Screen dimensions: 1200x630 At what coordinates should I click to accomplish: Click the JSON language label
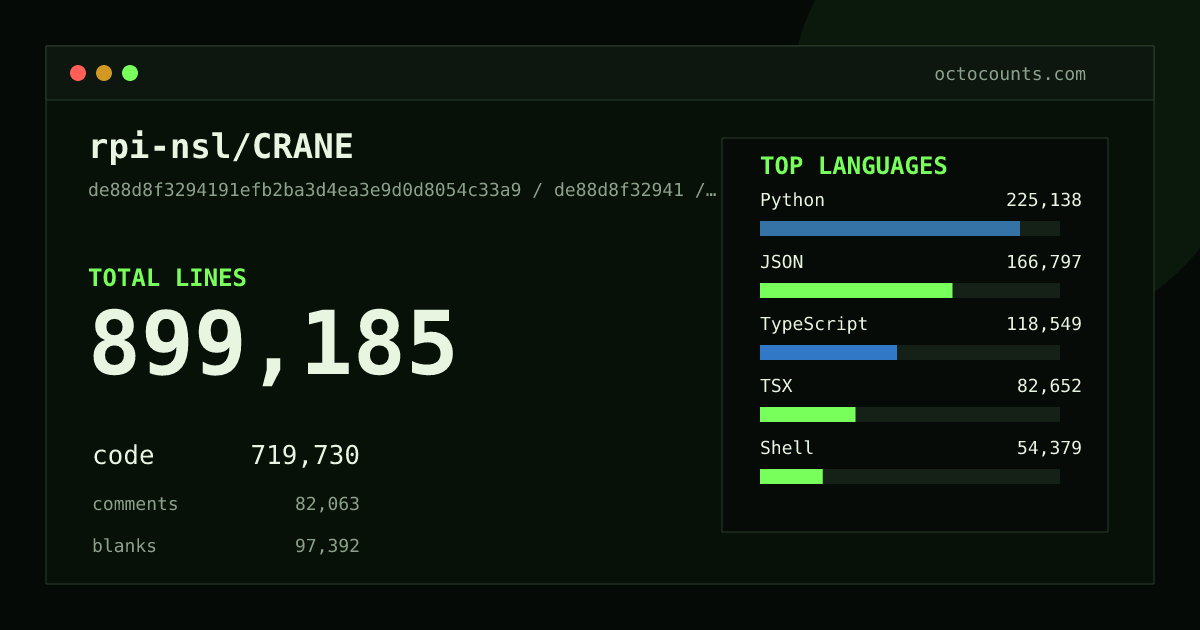782,262
